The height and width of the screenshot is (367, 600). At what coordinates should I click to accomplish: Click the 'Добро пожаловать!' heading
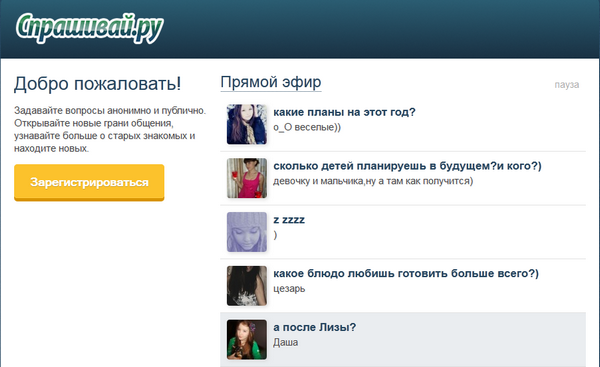click(x=98, y=84)
